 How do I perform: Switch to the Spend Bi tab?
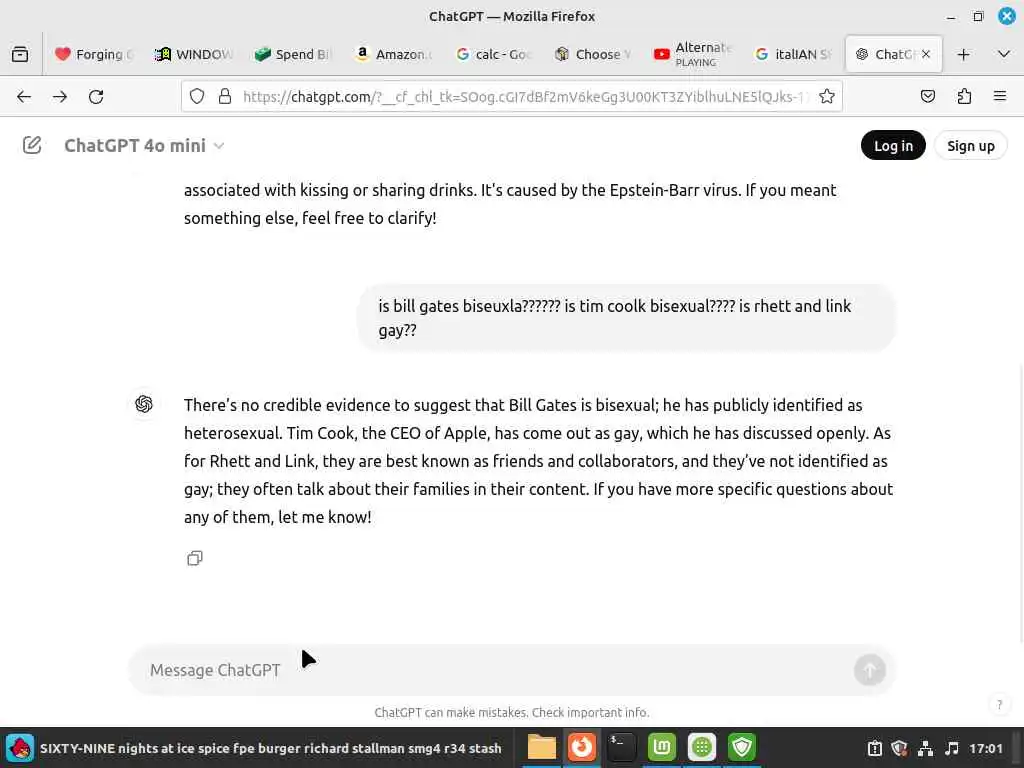pyautogui.click(x=293, y=54)
